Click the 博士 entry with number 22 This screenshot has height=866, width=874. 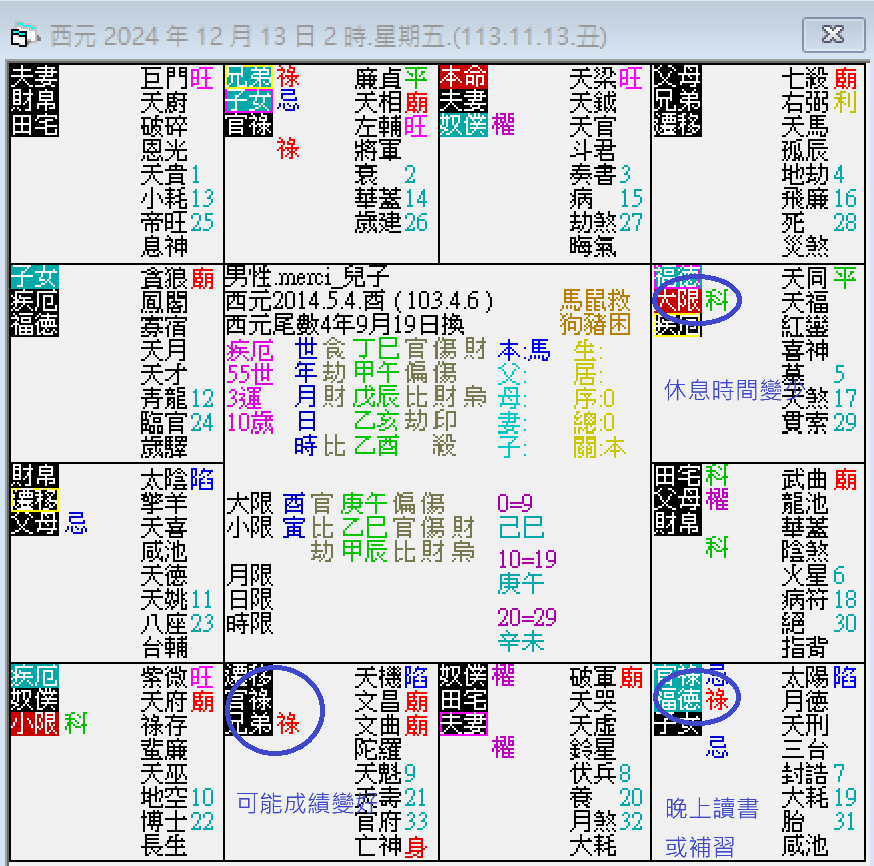pos(177,821)
